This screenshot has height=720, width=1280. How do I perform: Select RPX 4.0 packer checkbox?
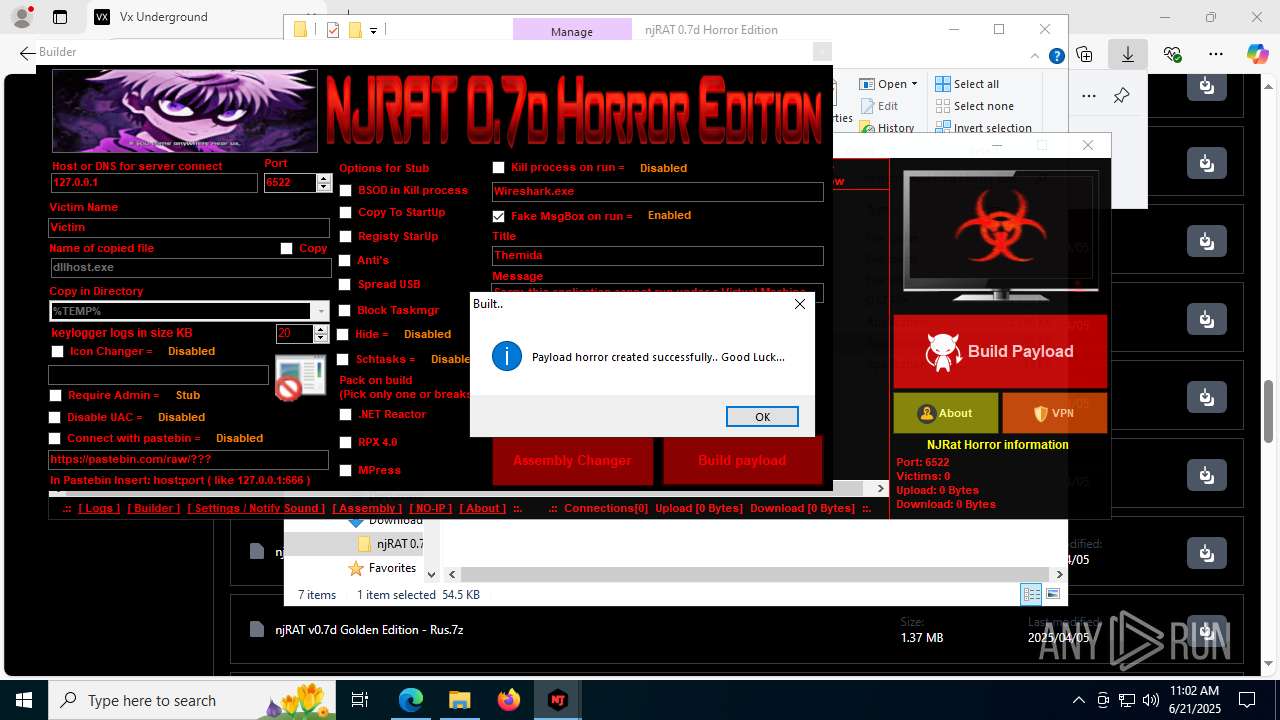345,442
